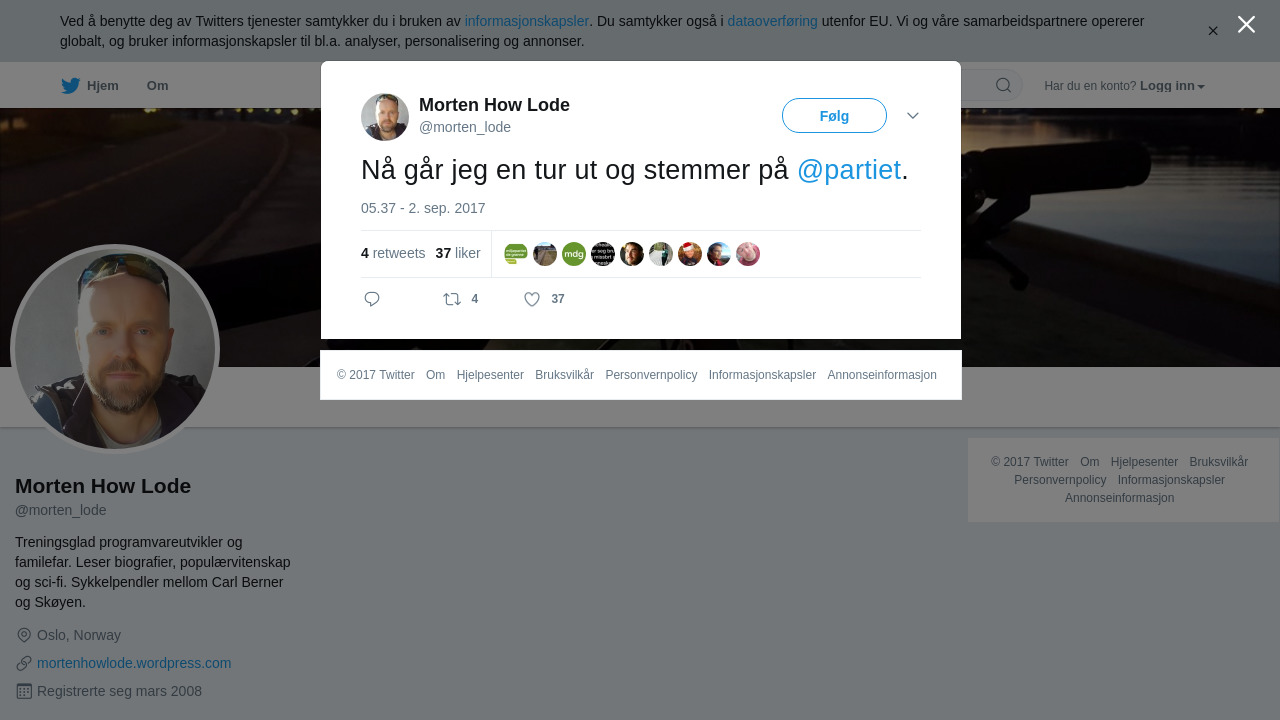Open the informasjonskapsler link in banner
The image size is (1280, 720).
click(x=527, y=21)
